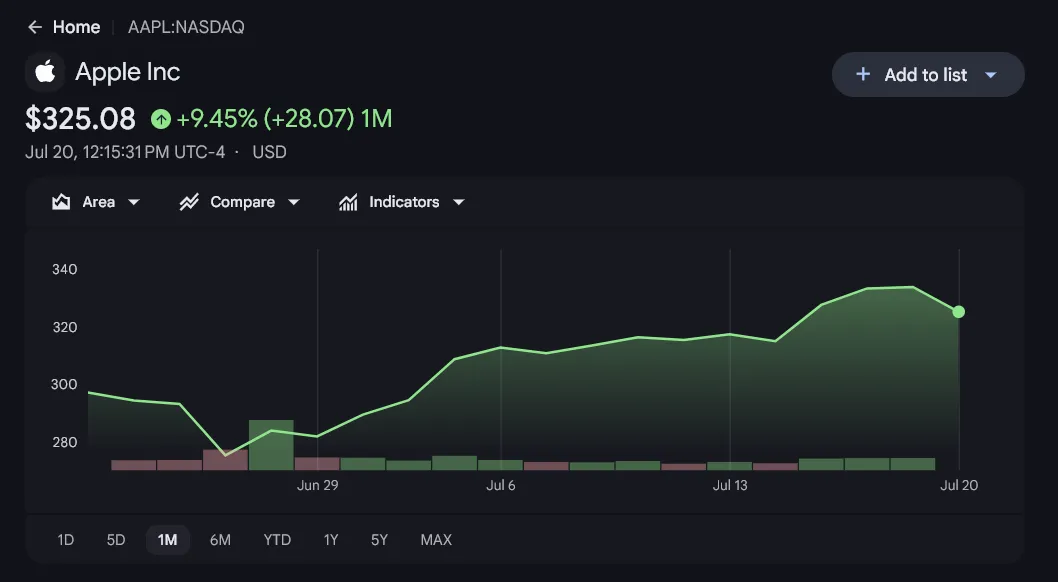Click the Apple logo icon
The width and height of the screenshot is (1058, 582).
click(x=45, y=71)
